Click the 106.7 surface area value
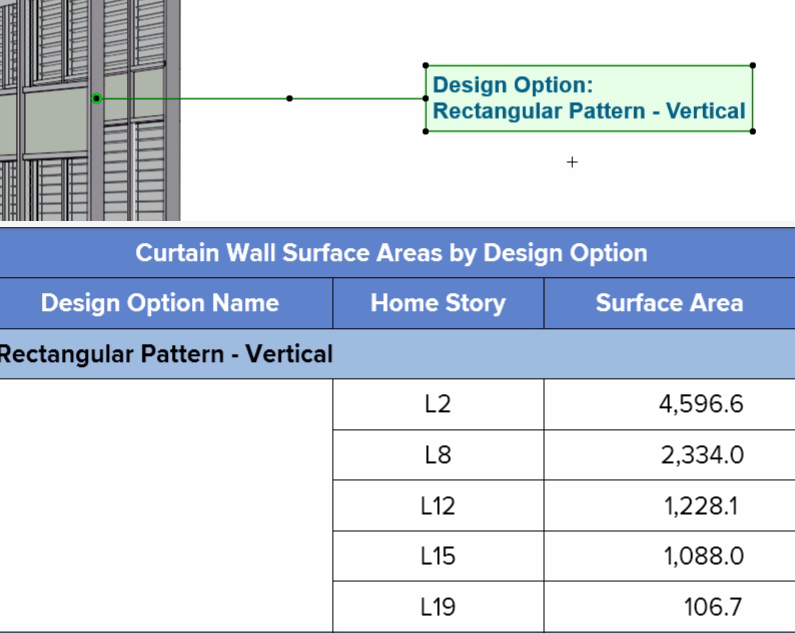The width and height of the screenshot is (795, 633). 713,607
